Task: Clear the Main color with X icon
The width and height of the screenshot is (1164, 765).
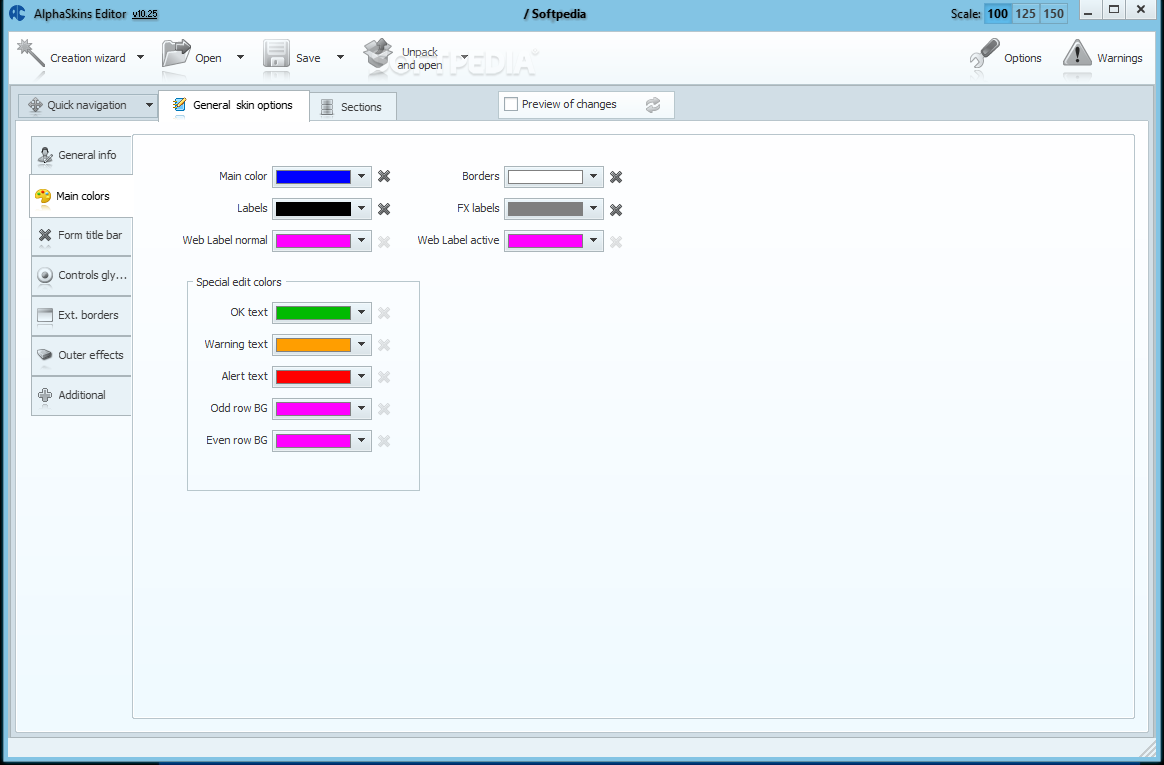Action: [x=384, y=177]
